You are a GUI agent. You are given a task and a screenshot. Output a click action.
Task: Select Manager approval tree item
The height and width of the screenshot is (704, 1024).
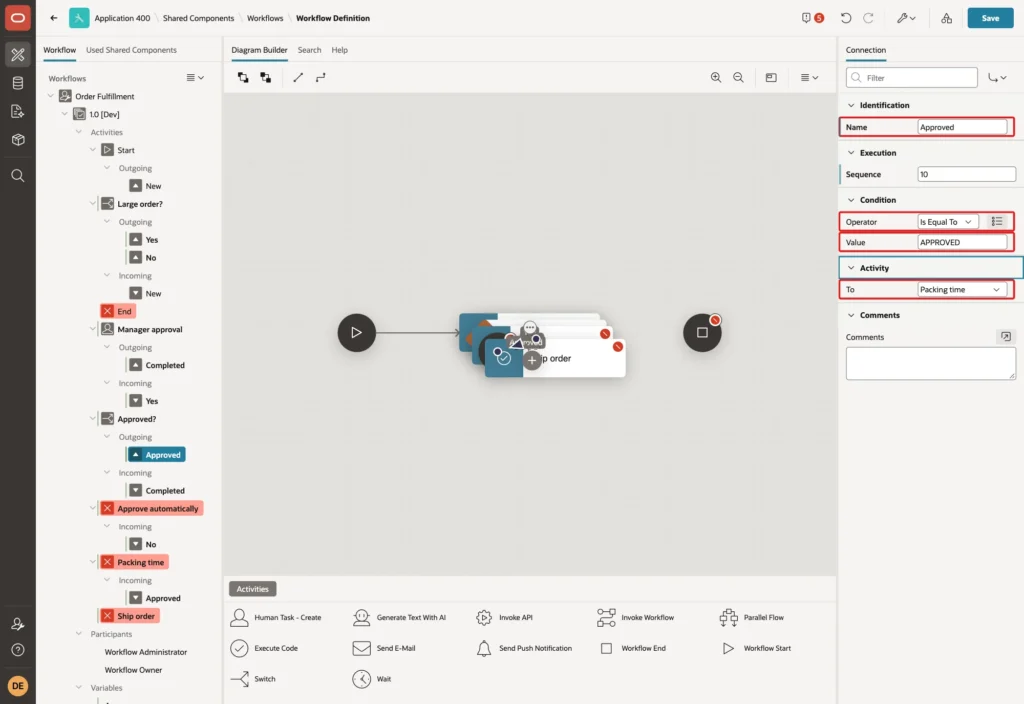(x=150, y=329)
